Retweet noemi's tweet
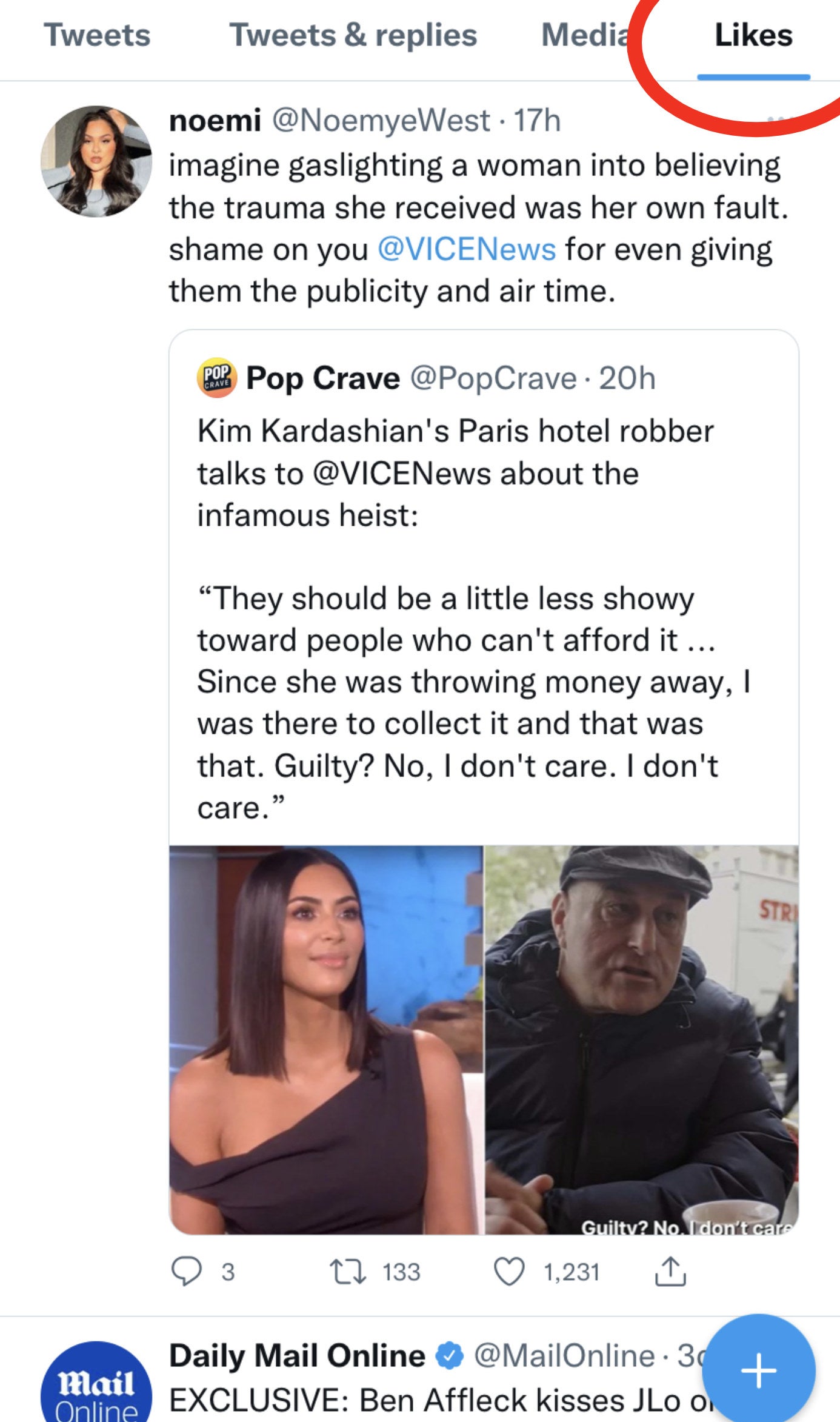 (x=347, y=1272)
